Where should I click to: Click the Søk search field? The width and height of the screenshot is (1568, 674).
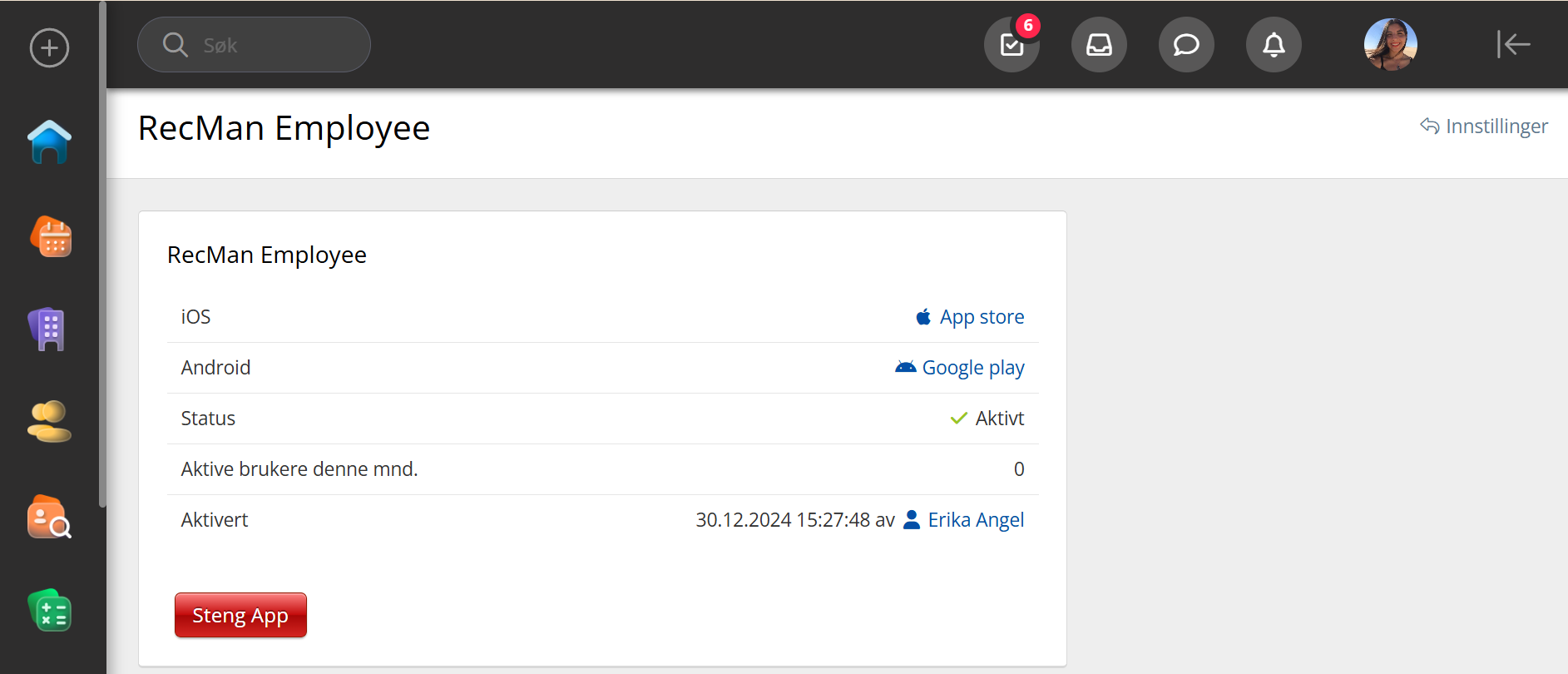click(x=254, y=45)
